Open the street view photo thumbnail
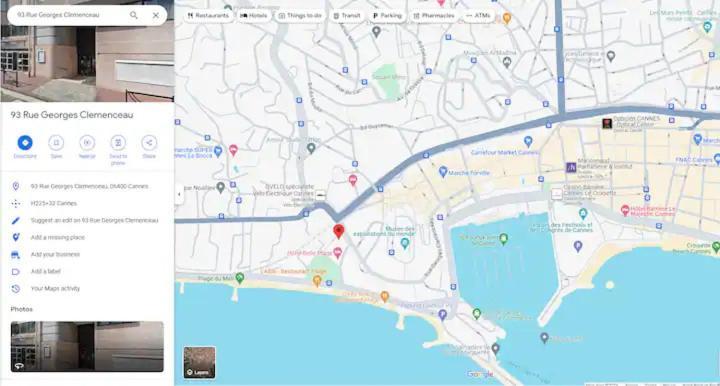 click(87, 347)
